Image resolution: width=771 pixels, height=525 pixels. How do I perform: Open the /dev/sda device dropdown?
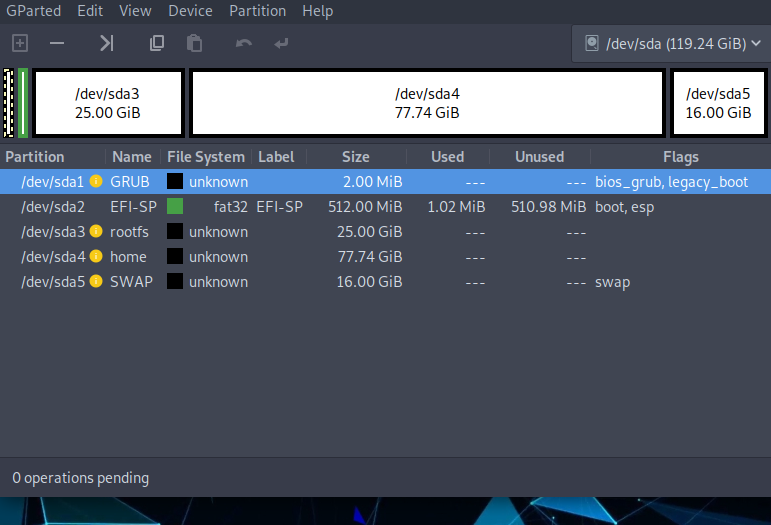[672, 44]
